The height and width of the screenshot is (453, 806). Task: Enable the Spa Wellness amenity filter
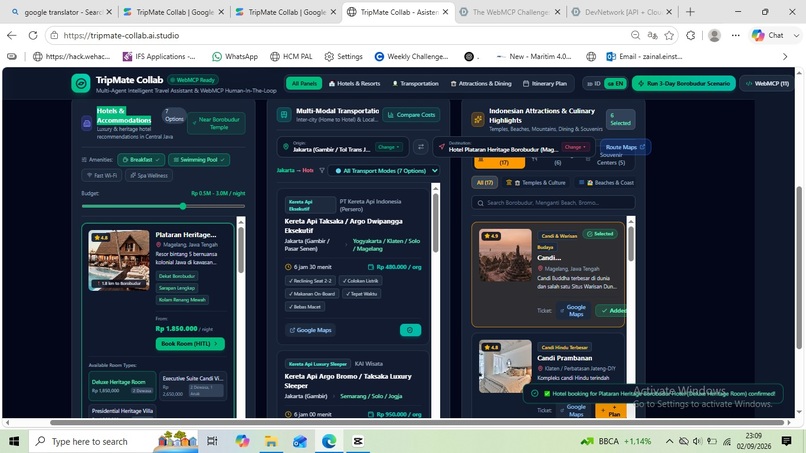(149, 175)
